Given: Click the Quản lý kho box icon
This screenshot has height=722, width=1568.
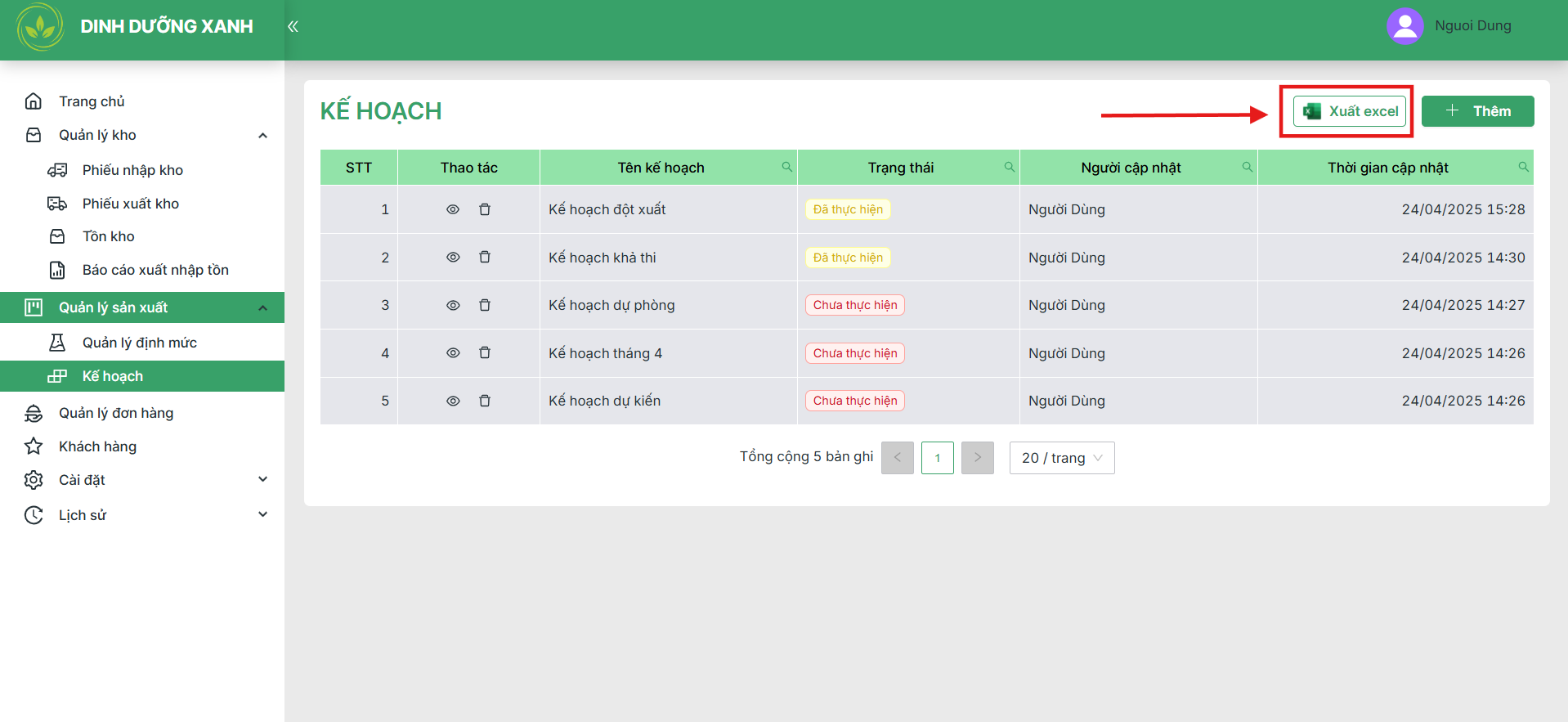Looking at the screenshot, I should 34,135.
